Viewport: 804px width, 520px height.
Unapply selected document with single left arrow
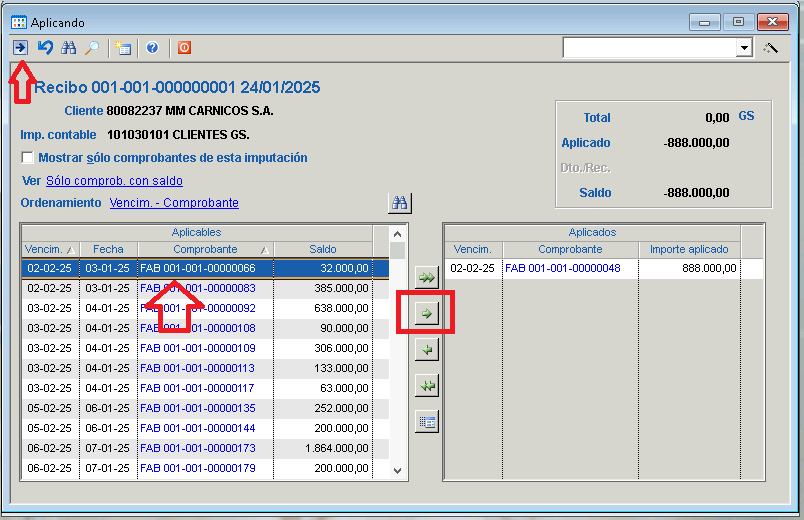tap(428, 349)
